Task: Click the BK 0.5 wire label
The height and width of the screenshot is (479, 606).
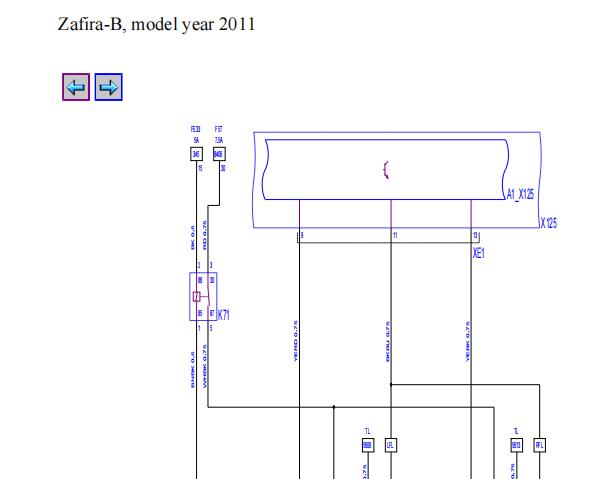Action: pyautogui.click(x=193, y=238)
